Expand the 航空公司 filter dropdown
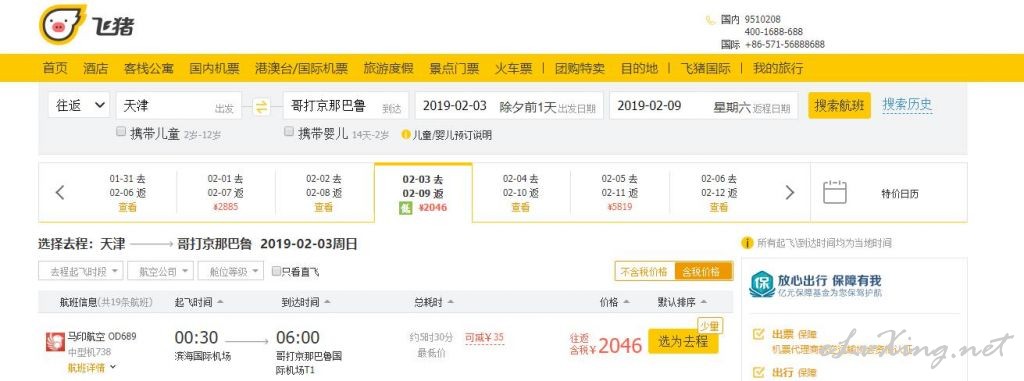This screenshot has width=1024, height=381. click(x=161, y=271)
